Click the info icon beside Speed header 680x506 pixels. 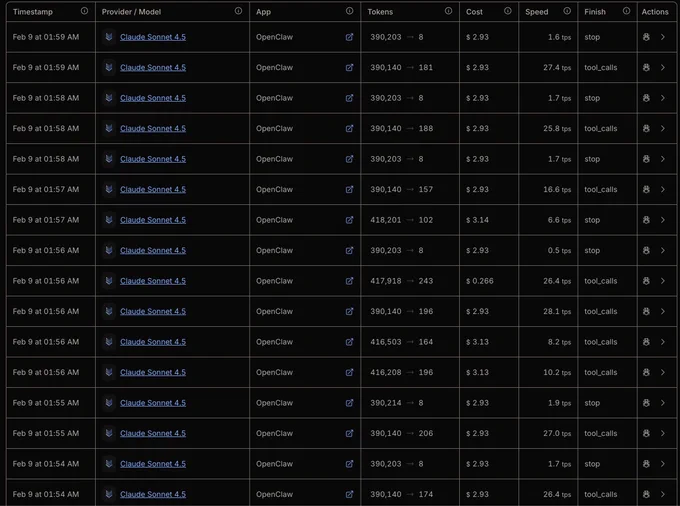point(567,11)
